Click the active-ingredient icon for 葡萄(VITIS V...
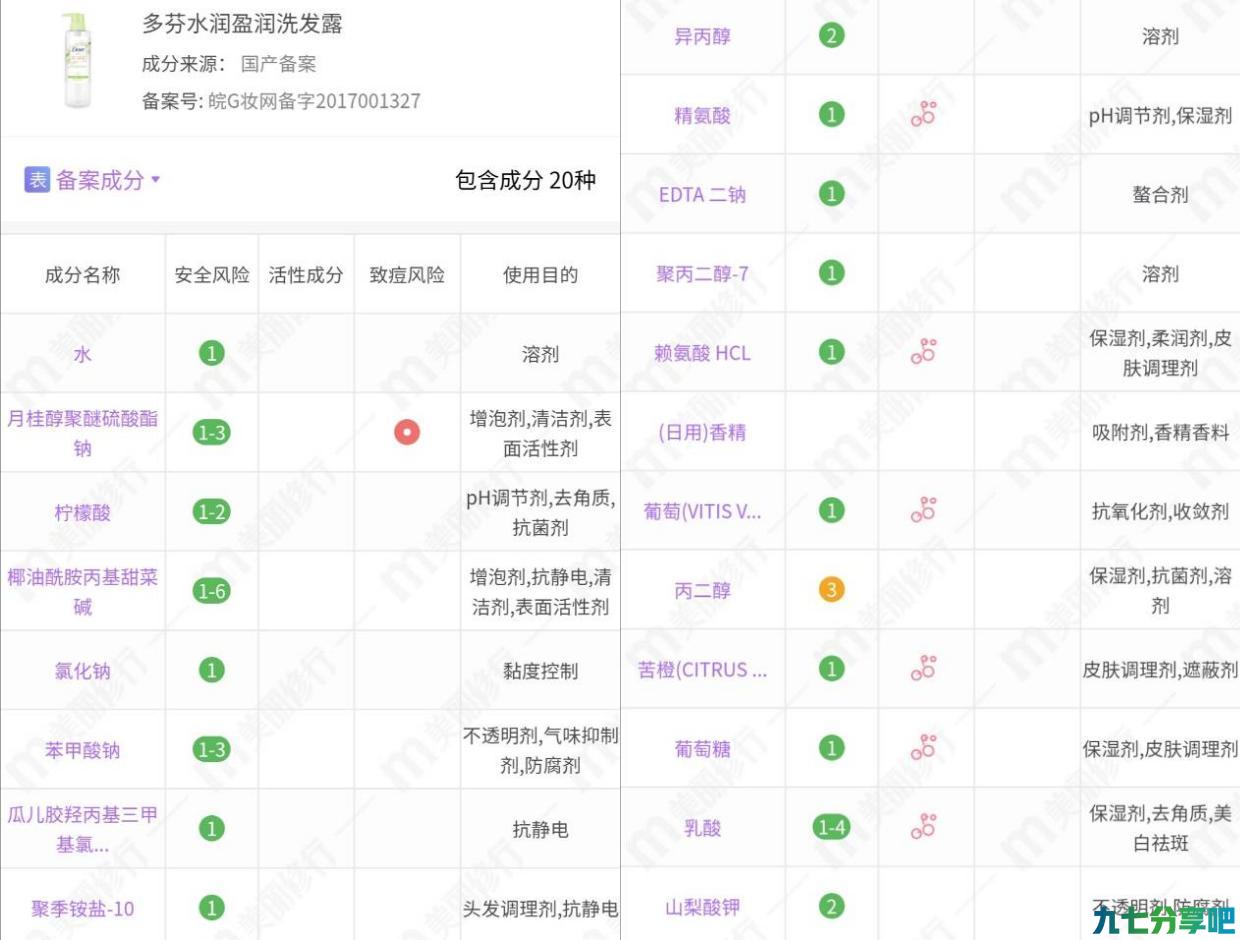The width and height of the screenshot is (1240, 940). 924,510
